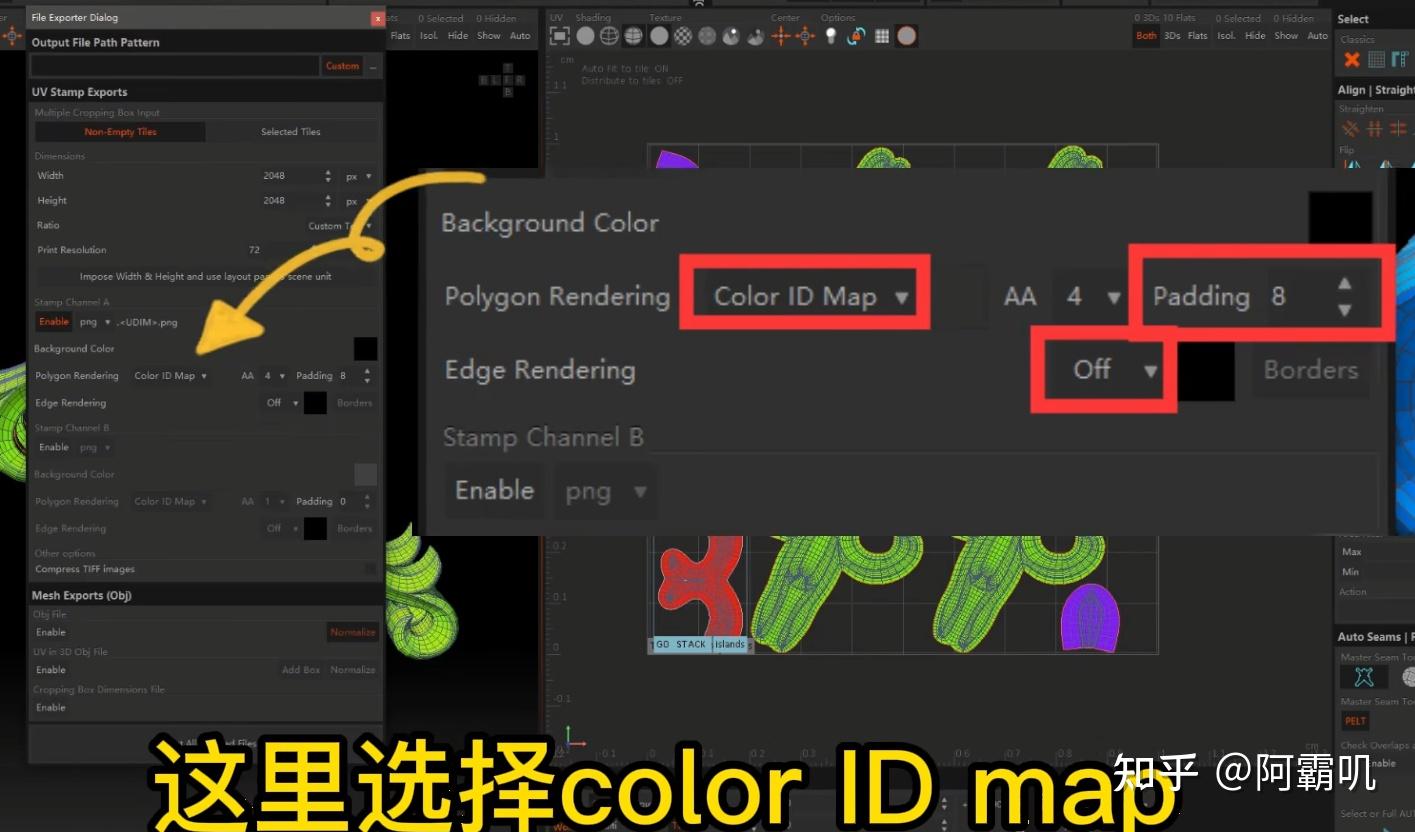Toggle Enable for Stamp Channel A
The width and height of the screenshot is (1415, 832).
click(x=54, y=322)
